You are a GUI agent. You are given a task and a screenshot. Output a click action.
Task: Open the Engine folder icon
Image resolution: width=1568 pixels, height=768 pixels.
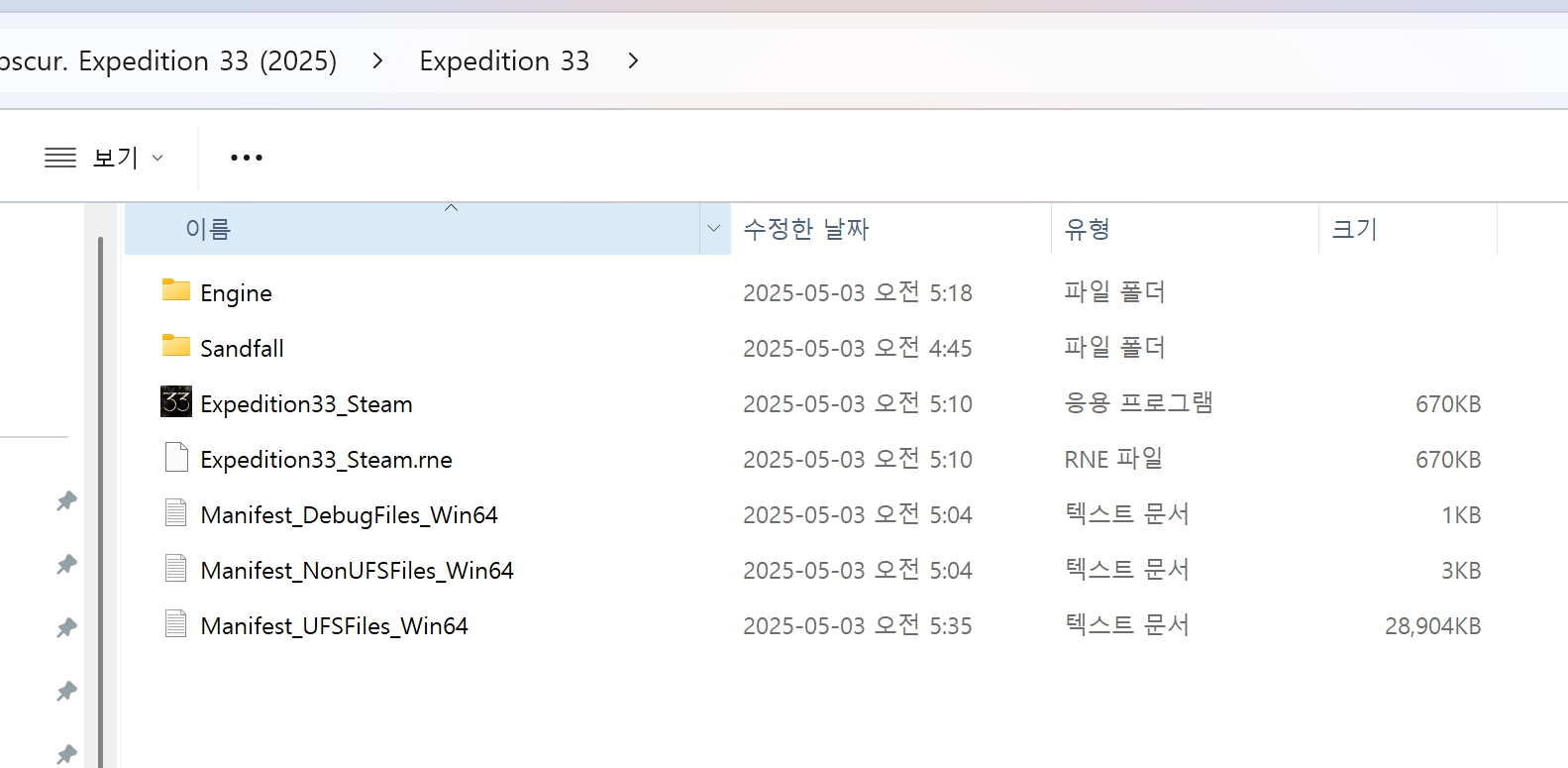point(176,290)
